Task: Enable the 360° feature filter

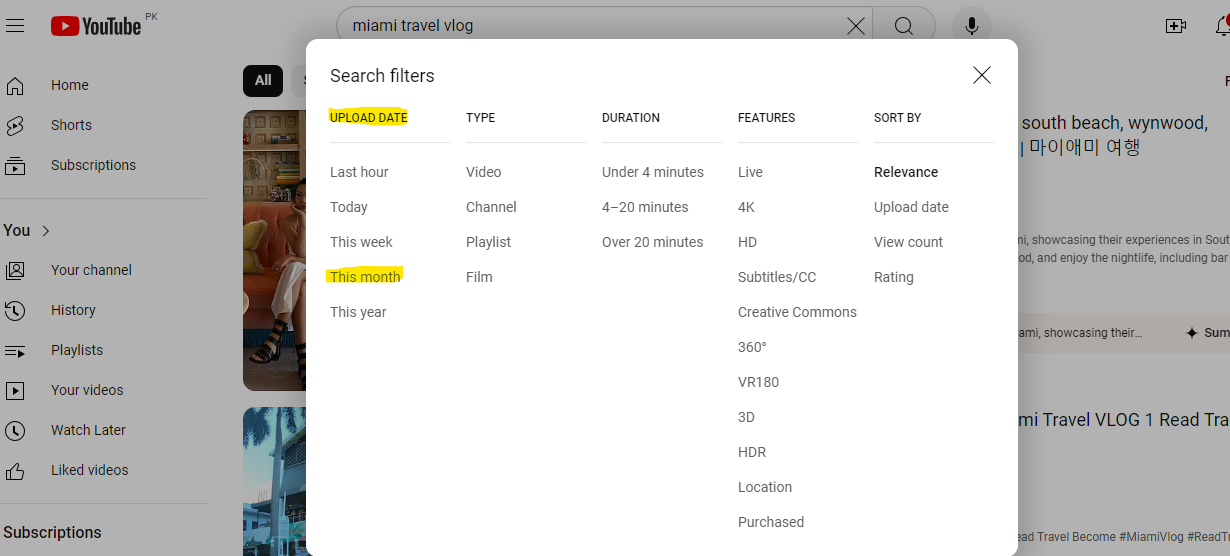Action: (752, 347)
